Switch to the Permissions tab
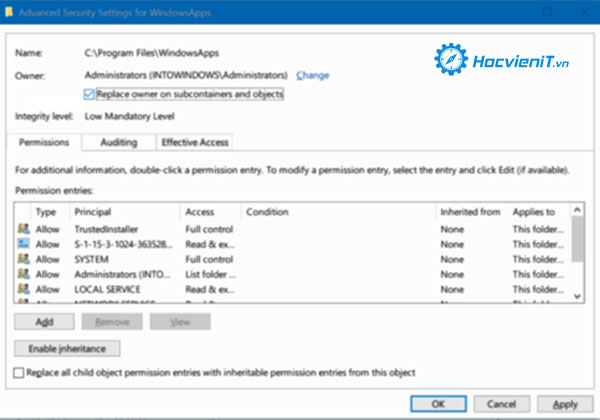Image resolution: width=600 pixels, height=420 pixels. (44, 142)
